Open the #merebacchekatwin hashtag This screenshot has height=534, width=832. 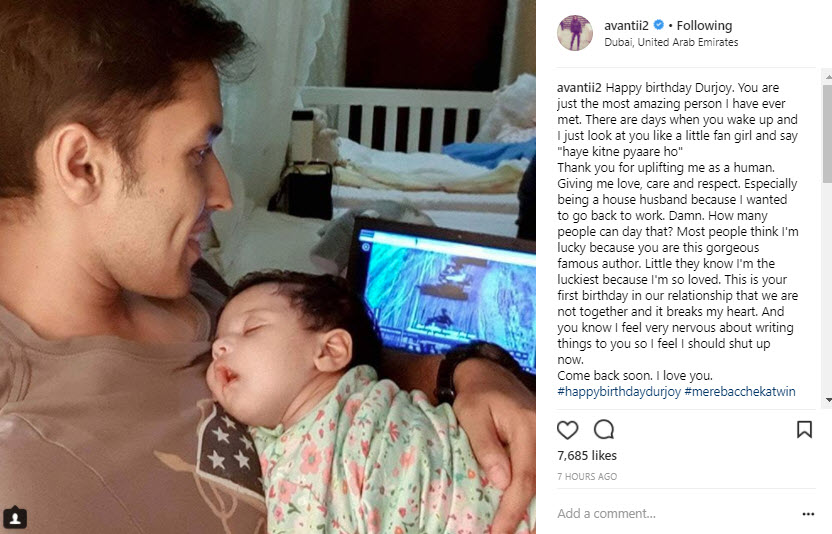pyautogui.click(x=740, y=392)
